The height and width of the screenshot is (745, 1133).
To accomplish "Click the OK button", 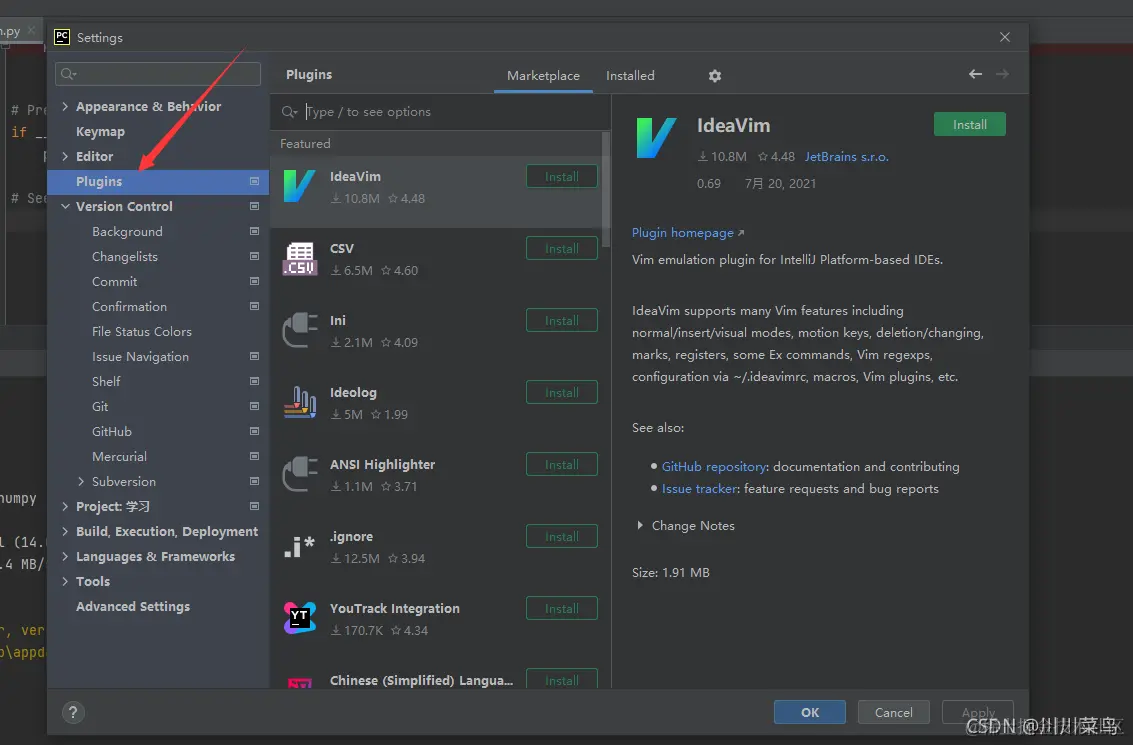I will (x=809, y=712).
